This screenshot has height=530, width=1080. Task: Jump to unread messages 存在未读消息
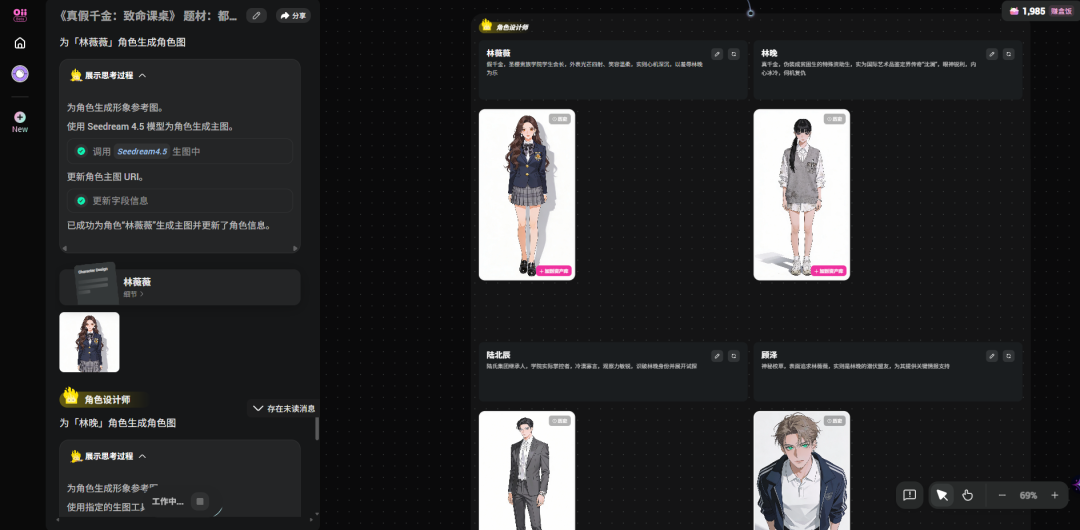(284, 409)
